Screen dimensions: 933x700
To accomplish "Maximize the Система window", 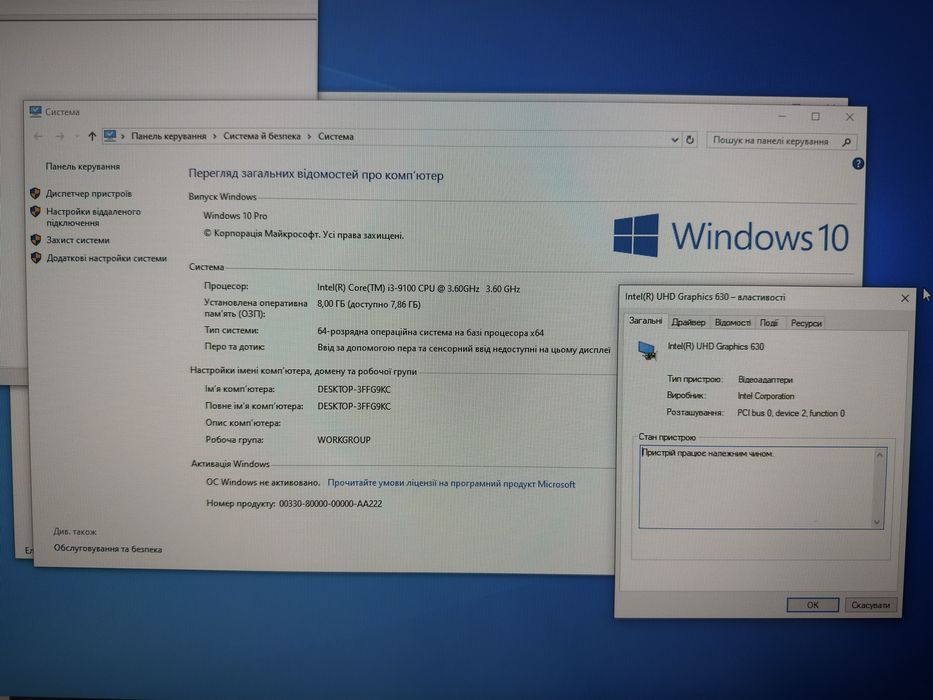I will pyautogui.click(x=816, y=117).
